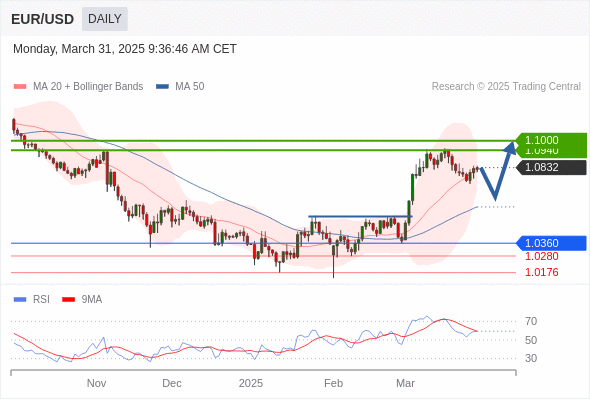Click the 1.0280 red support level
The height and width of the screenshot is (400, 590).
(541, 257)
